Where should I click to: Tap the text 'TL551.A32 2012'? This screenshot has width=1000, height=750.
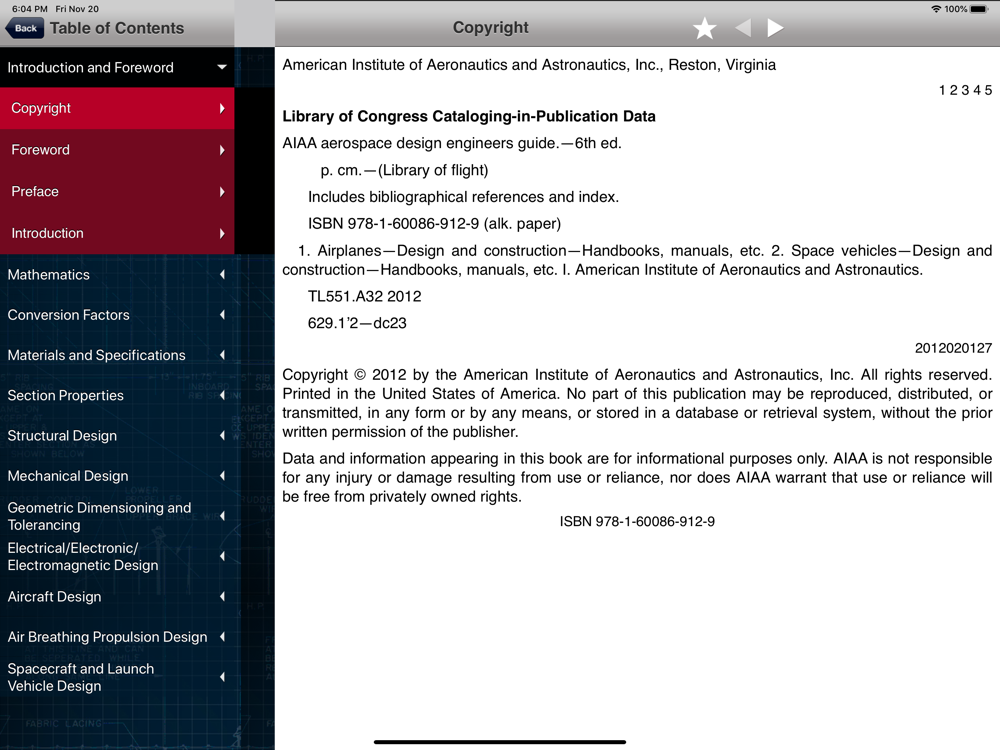365,297
